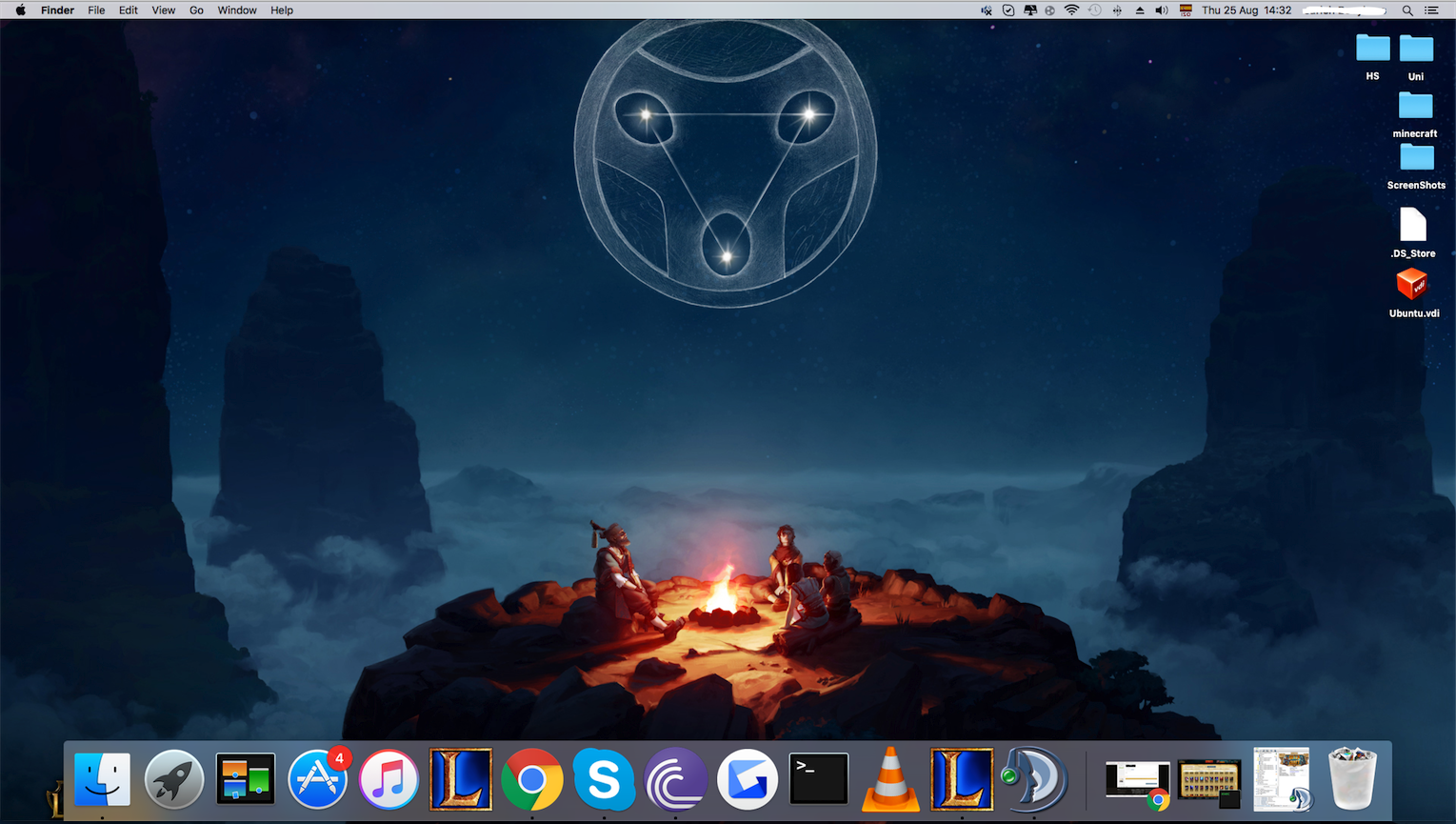Click the checkmark status icon in menu bar

pyautogui.click(x=1008, y=10)
